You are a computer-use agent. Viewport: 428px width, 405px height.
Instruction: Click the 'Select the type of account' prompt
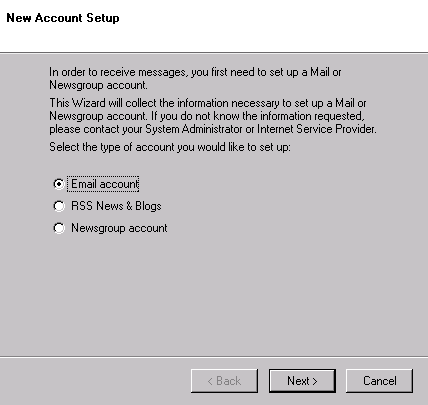tap(170, 147)
